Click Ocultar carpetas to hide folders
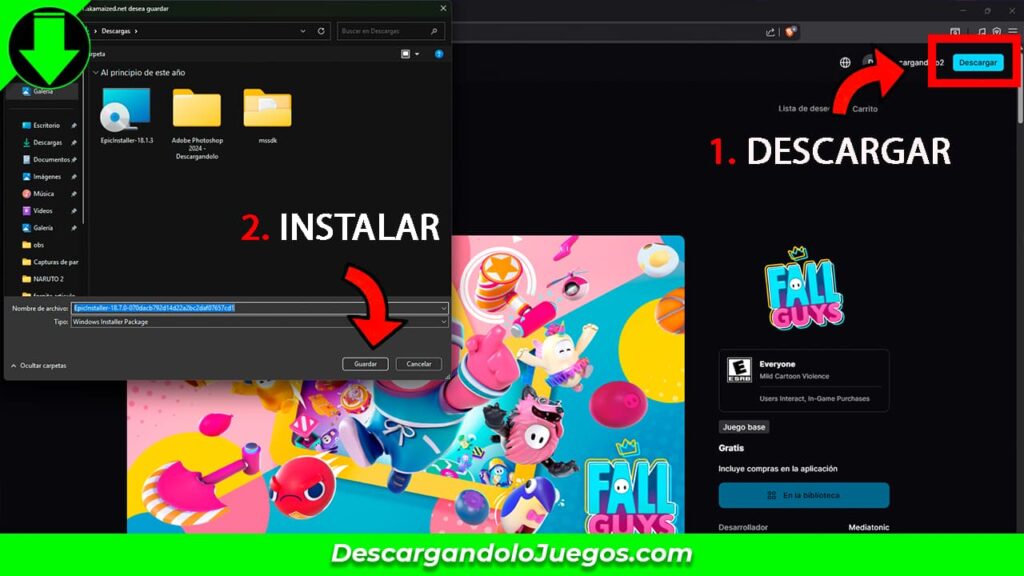1024x576 pixels. (38, 366)
